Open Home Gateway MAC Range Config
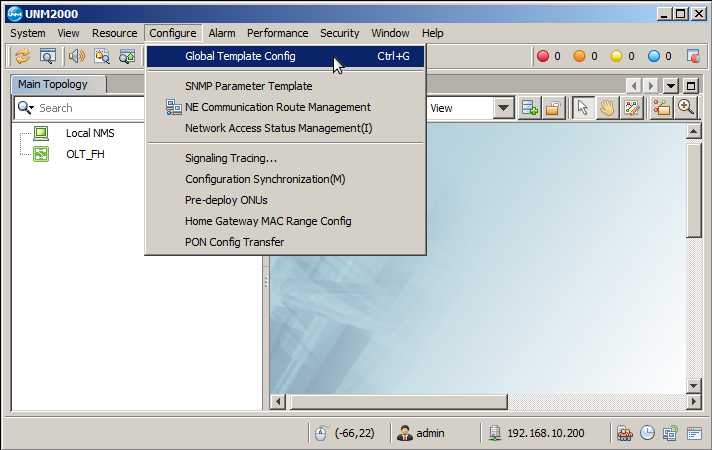712x450 pixels. click(286, 221)
